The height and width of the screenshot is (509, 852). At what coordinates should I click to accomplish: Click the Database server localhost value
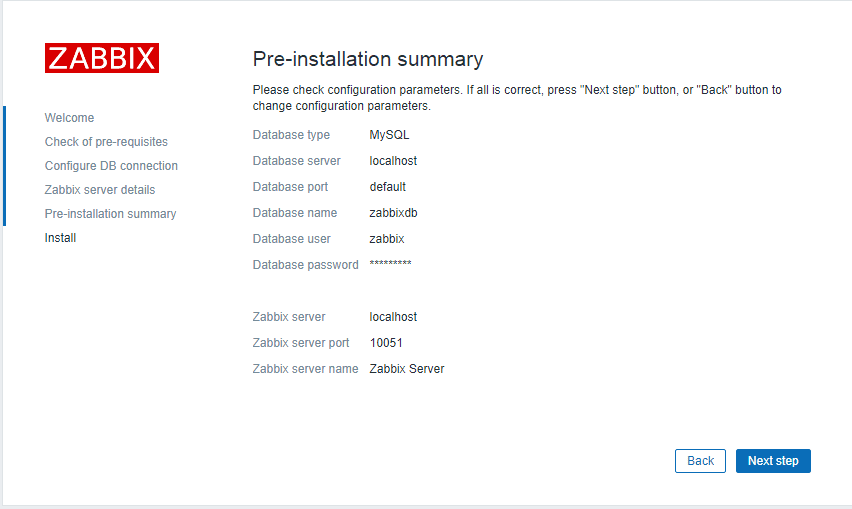[x=393, y=161]
